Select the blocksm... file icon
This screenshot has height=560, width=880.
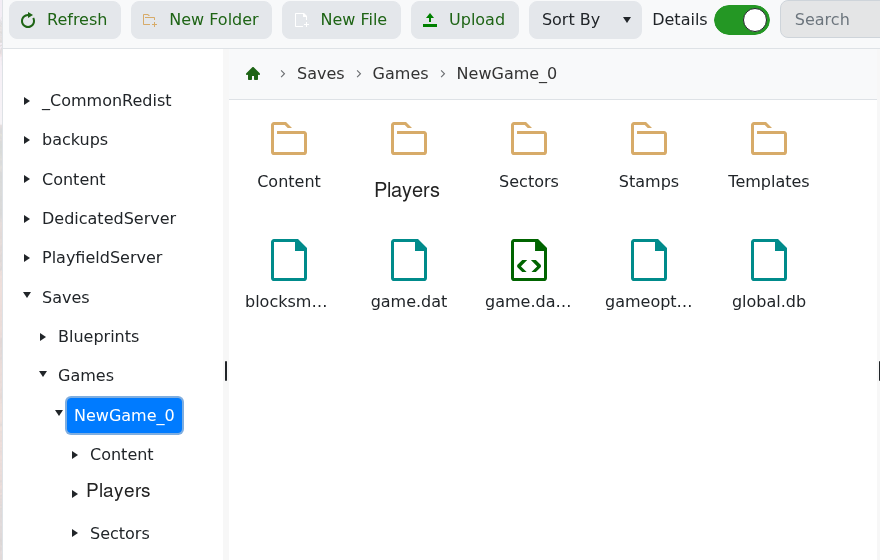(288, 260)
